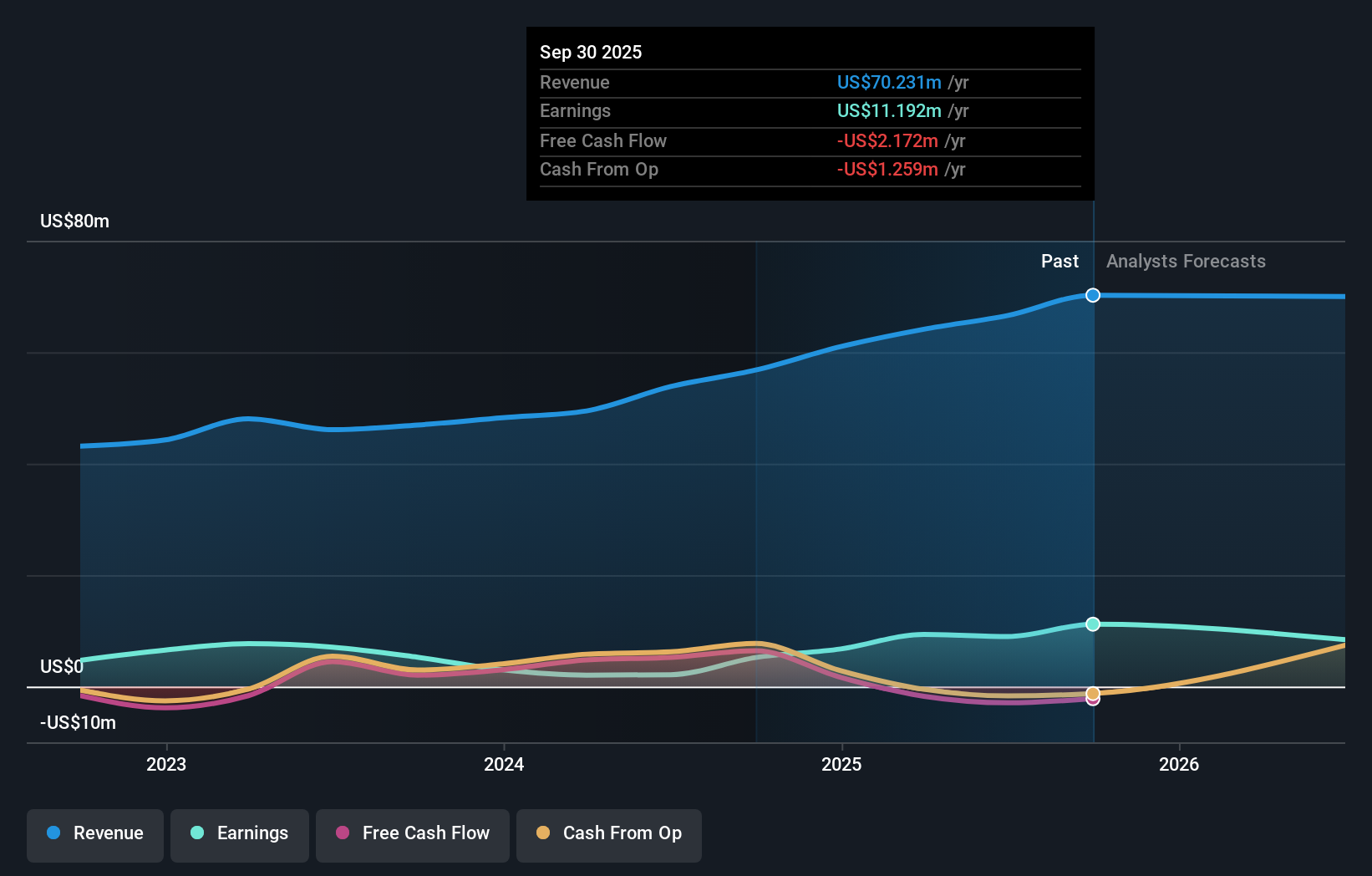Screen dimensions: 1372x876
Task: Open the Cash From Op legend options
Action: [x=608, y=833]
